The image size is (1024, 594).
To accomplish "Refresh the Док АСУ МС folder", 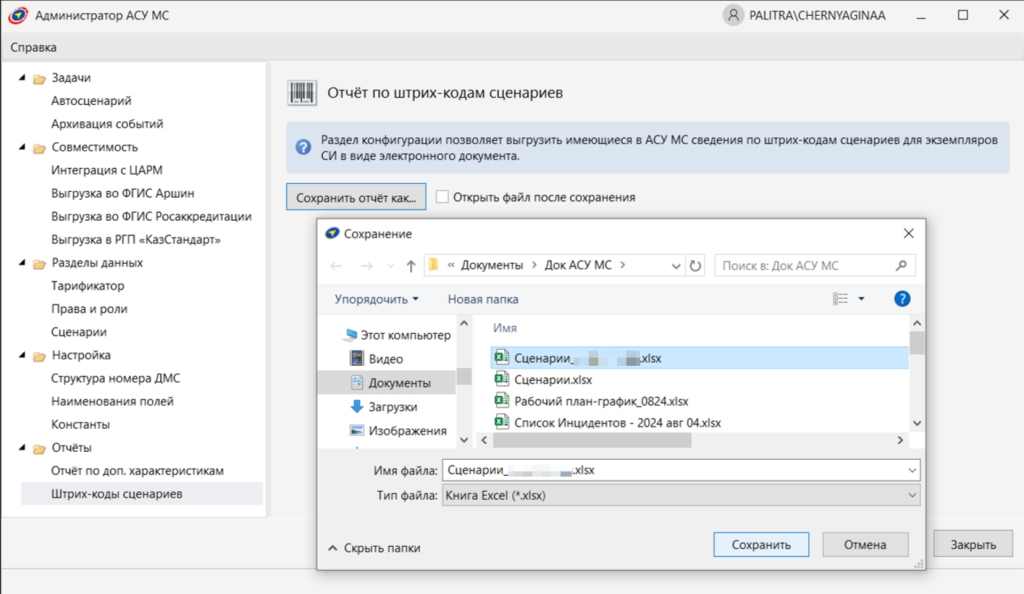I will click(x=696, y=266).
